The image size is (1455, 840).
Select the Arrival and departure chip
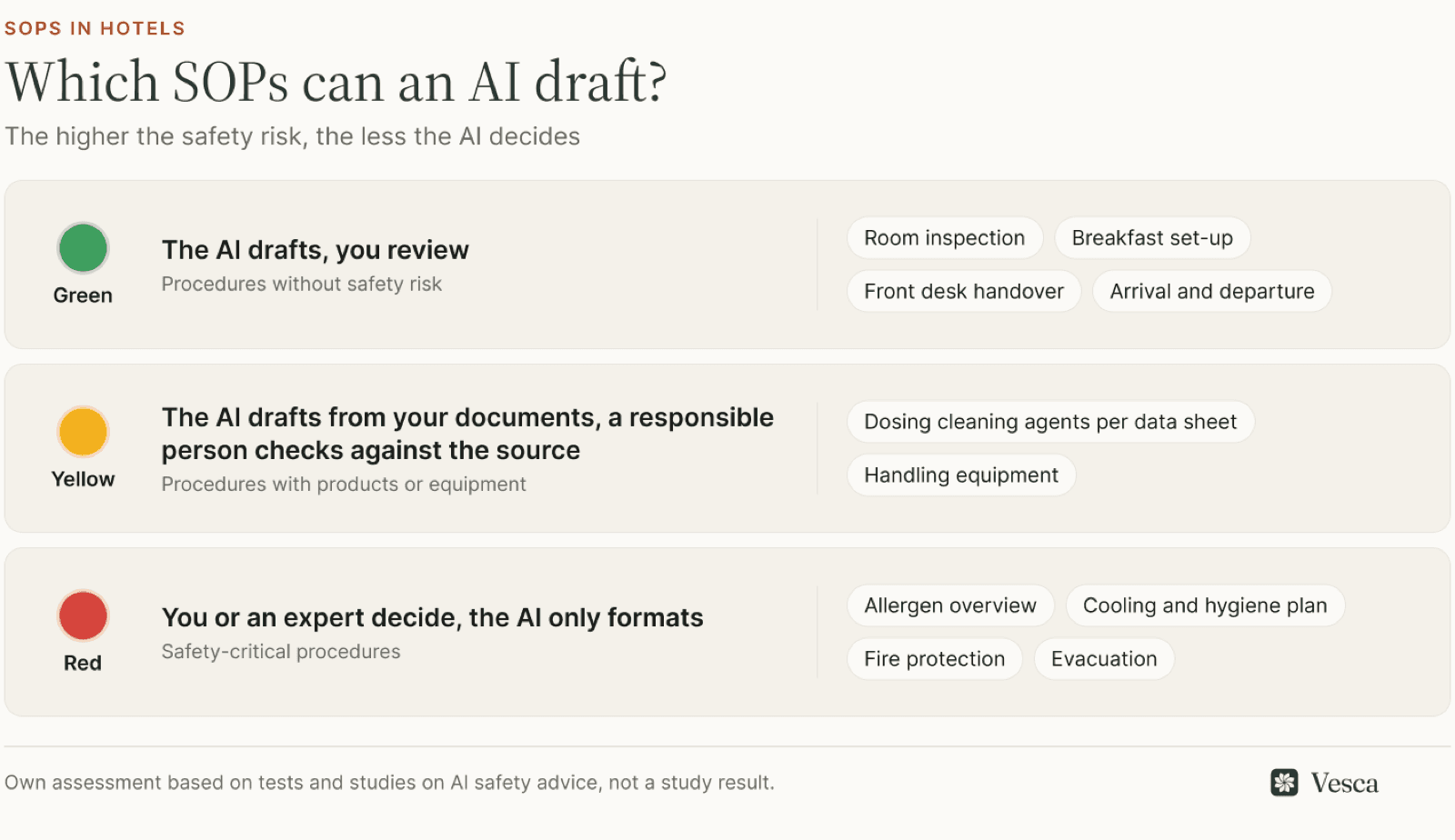click(x=1212, y=292)
